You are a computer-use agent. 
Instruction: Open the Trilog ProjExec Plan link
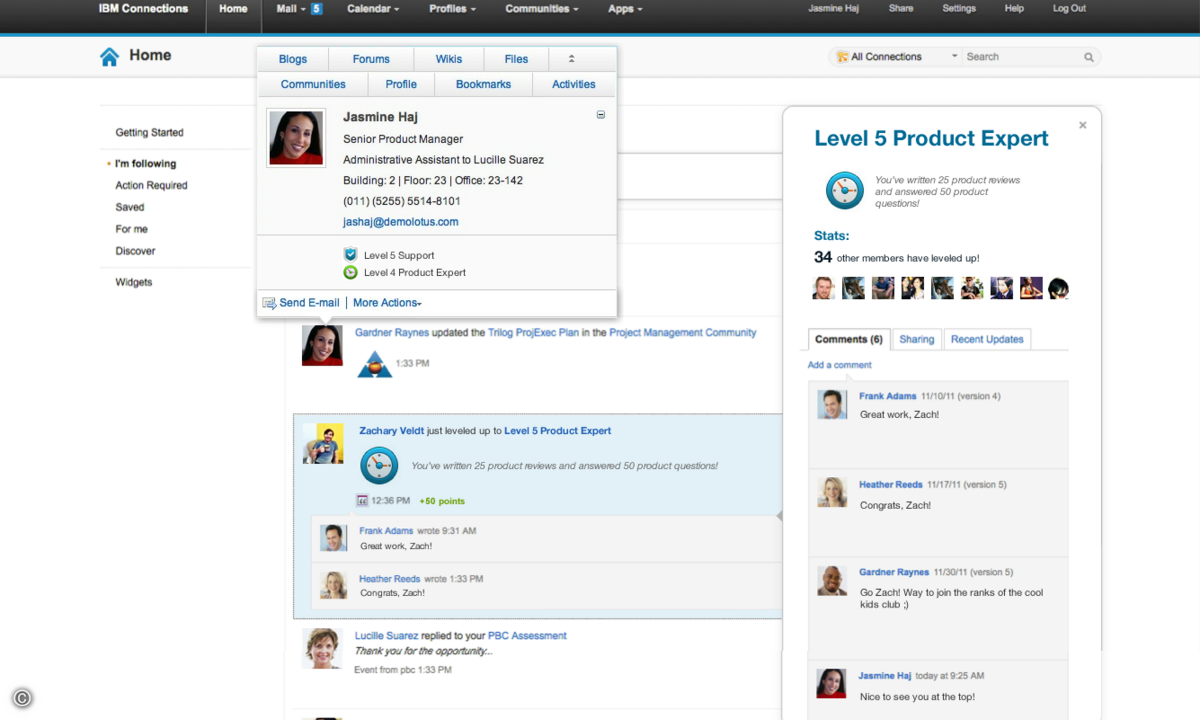click(533, 333)
